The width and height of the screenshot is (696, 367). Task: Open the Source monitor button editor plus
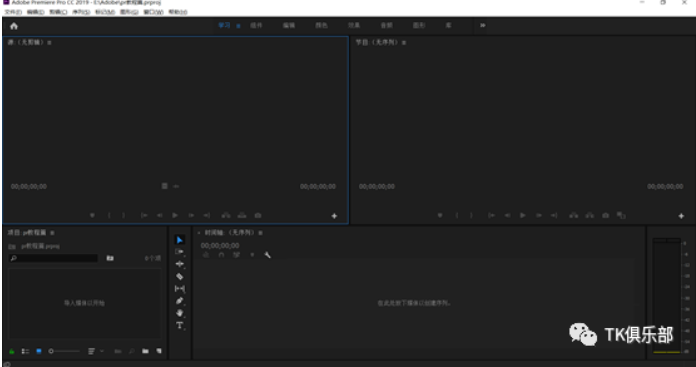[x=334, y=216]
